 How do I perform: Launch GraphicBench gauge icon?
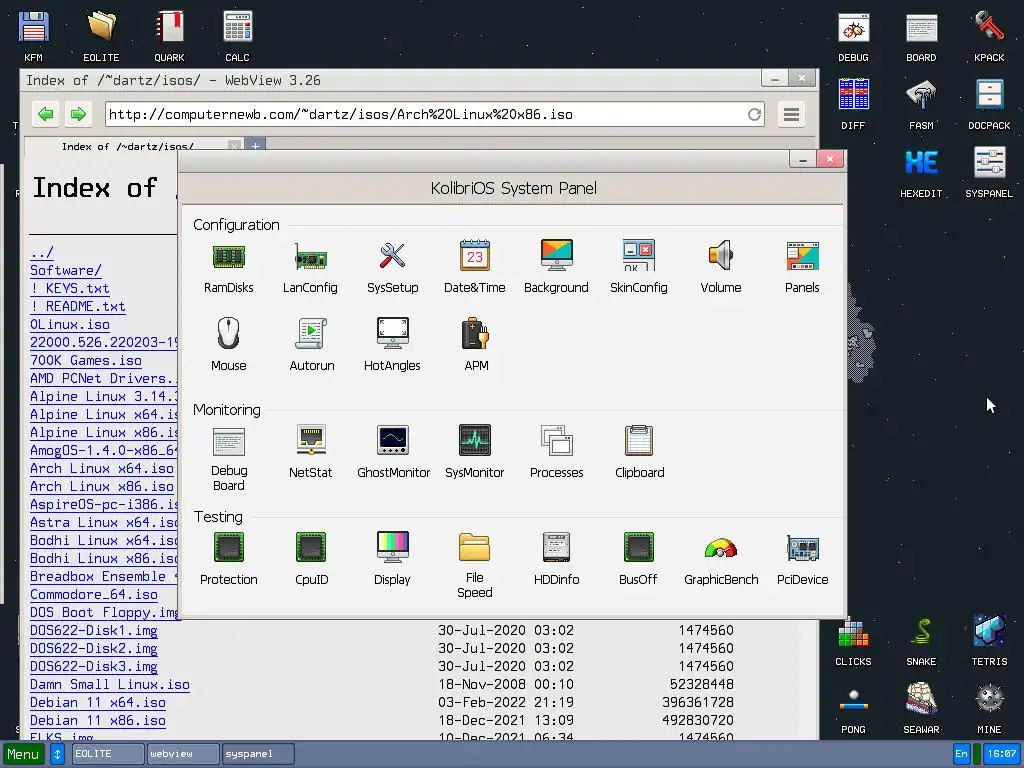click(721, 548)
